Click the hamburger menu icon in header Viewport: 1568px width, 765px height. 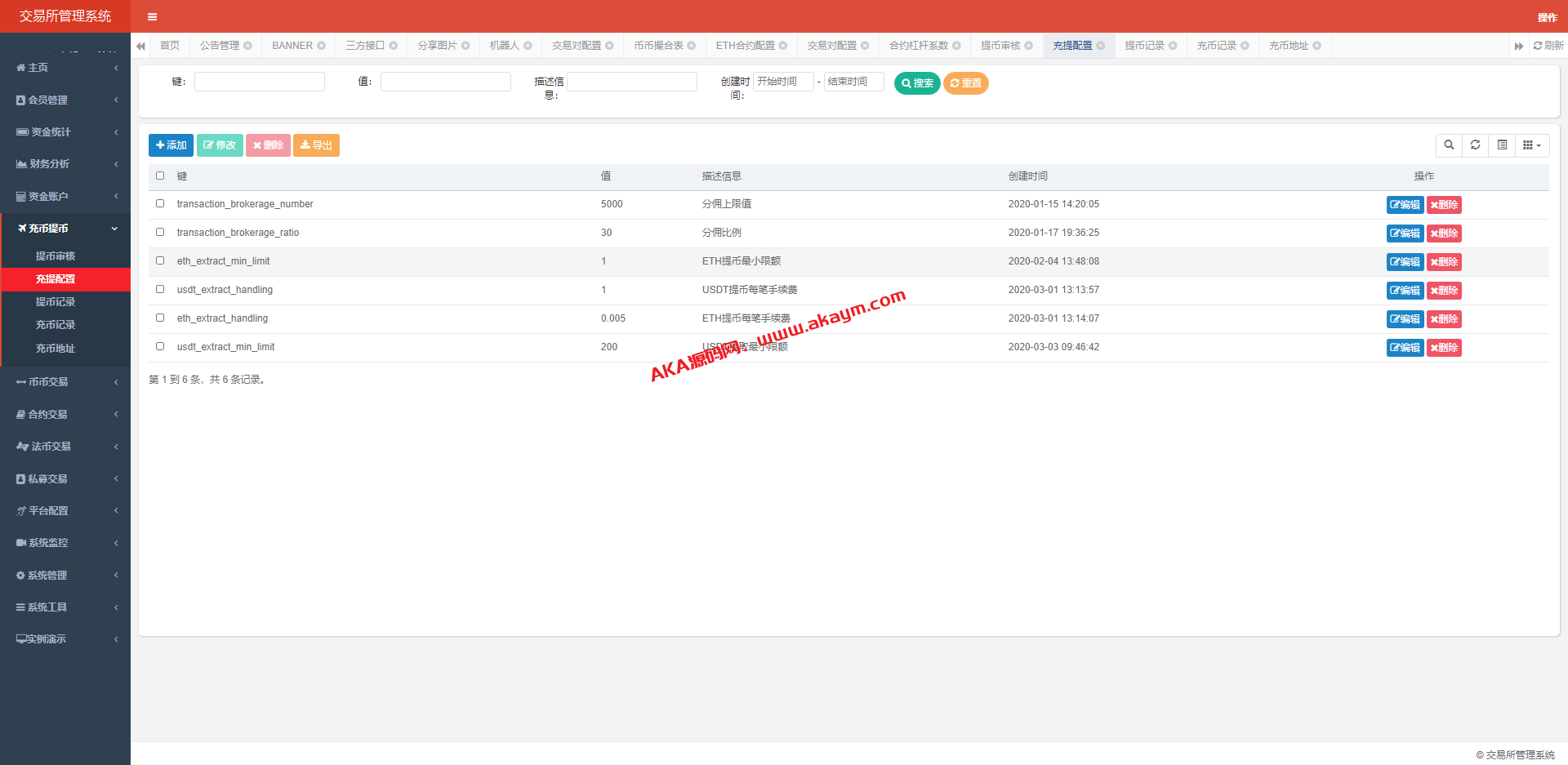coord(152,16)
